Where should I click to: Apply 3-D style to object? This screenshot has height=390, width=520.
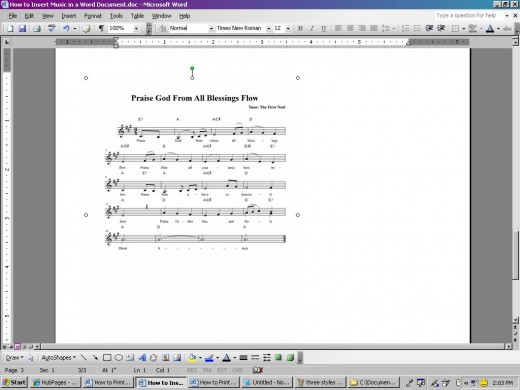[x=290, y=358]
